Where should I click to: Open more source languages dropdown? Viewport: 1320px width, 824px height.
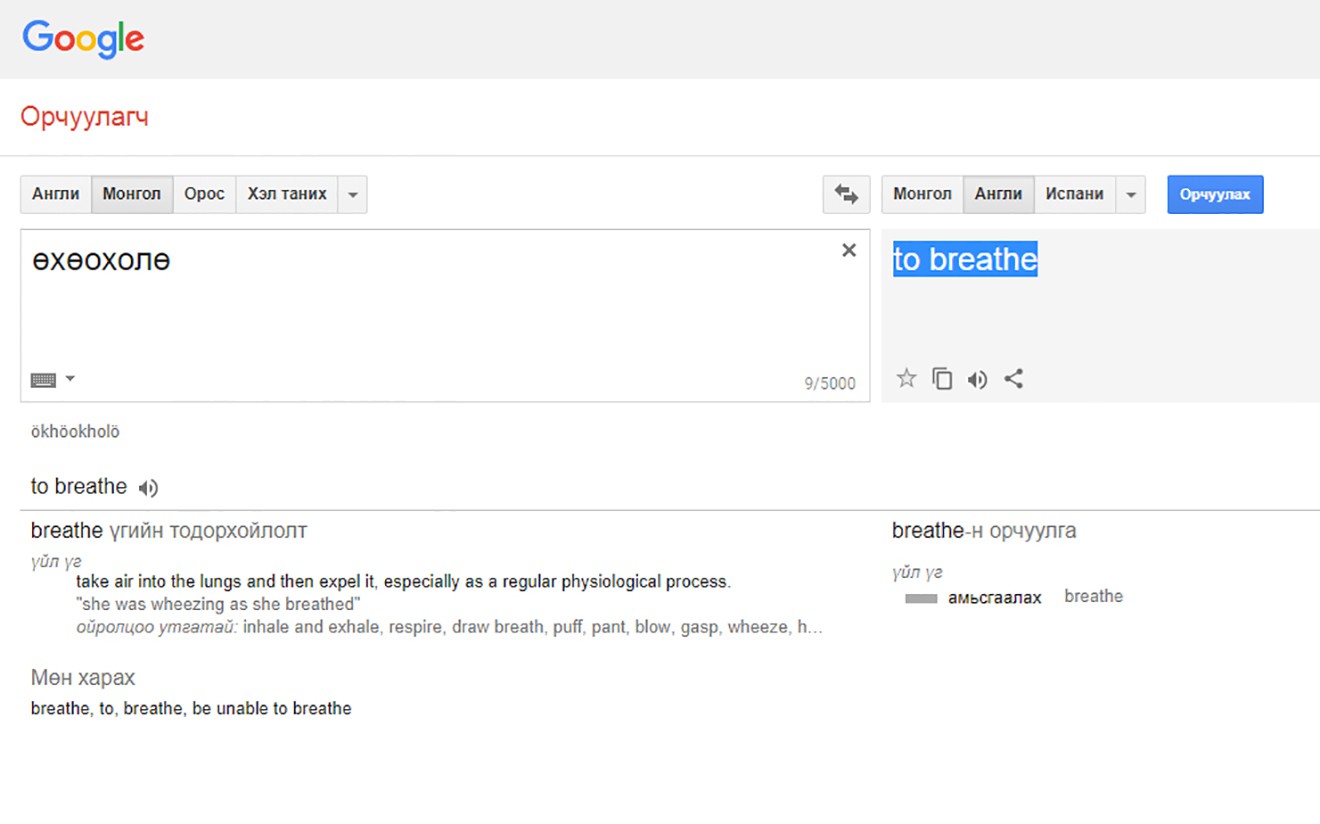pyautogui.click(x=352, y=194)
